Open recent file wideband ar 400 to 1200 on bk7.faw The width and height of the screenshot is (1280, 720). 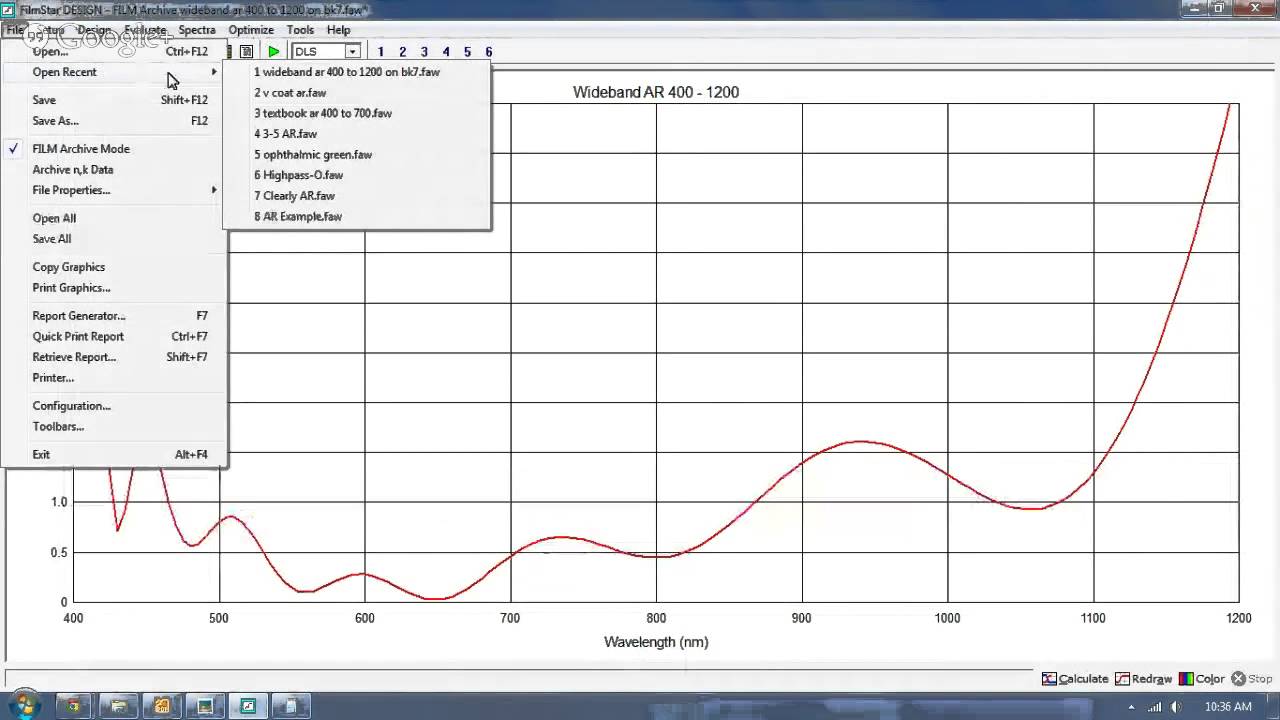[357, 72]
